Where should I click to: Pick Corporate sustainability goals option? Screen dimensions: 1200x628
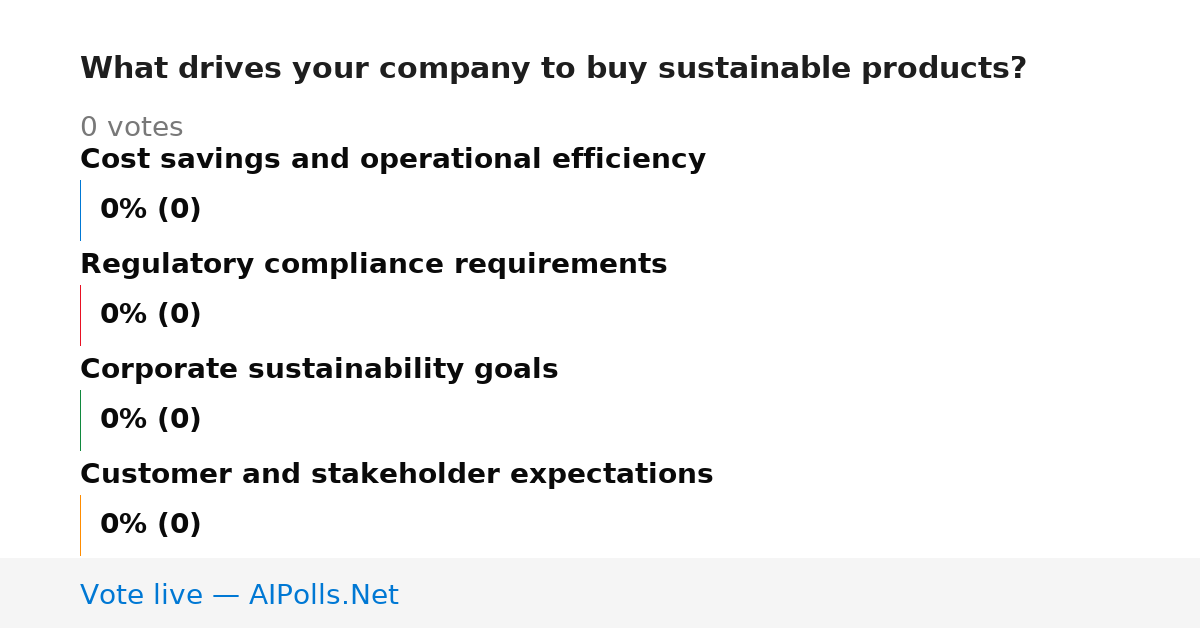(x=319, y=370)
